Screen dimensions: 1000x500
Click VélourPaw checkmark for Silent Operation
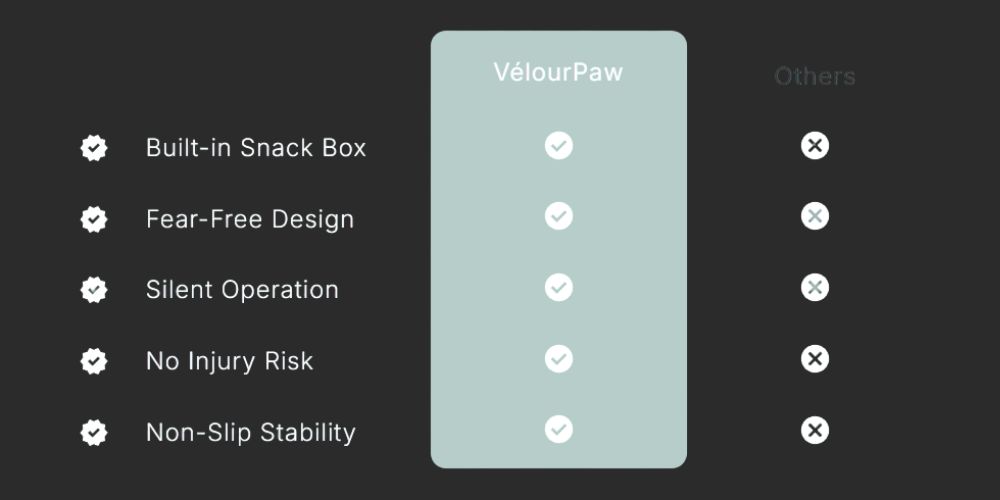[559, 288]
